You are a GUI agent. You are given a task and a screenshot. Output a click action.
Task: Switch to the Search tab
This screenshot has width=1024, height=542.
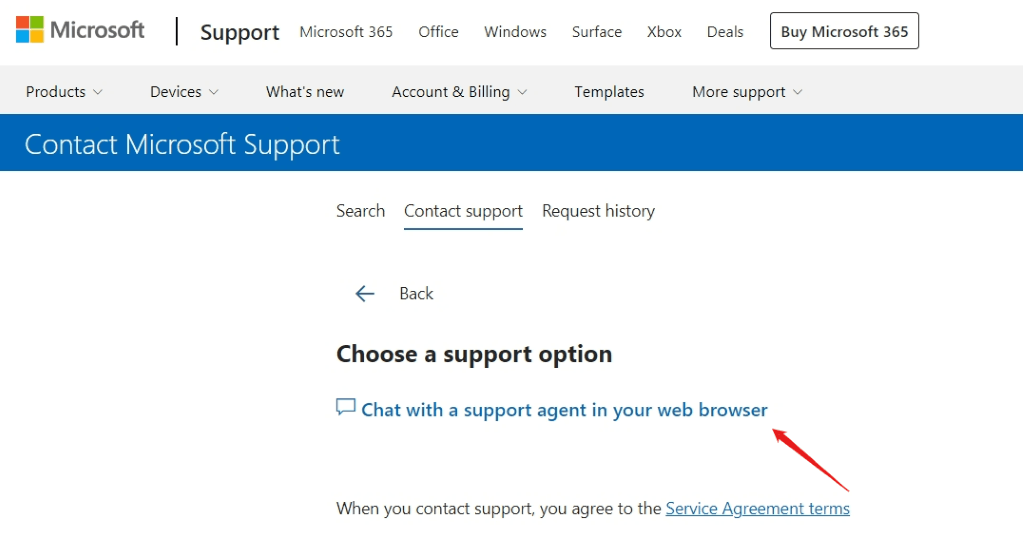click(x=360, y=211)
